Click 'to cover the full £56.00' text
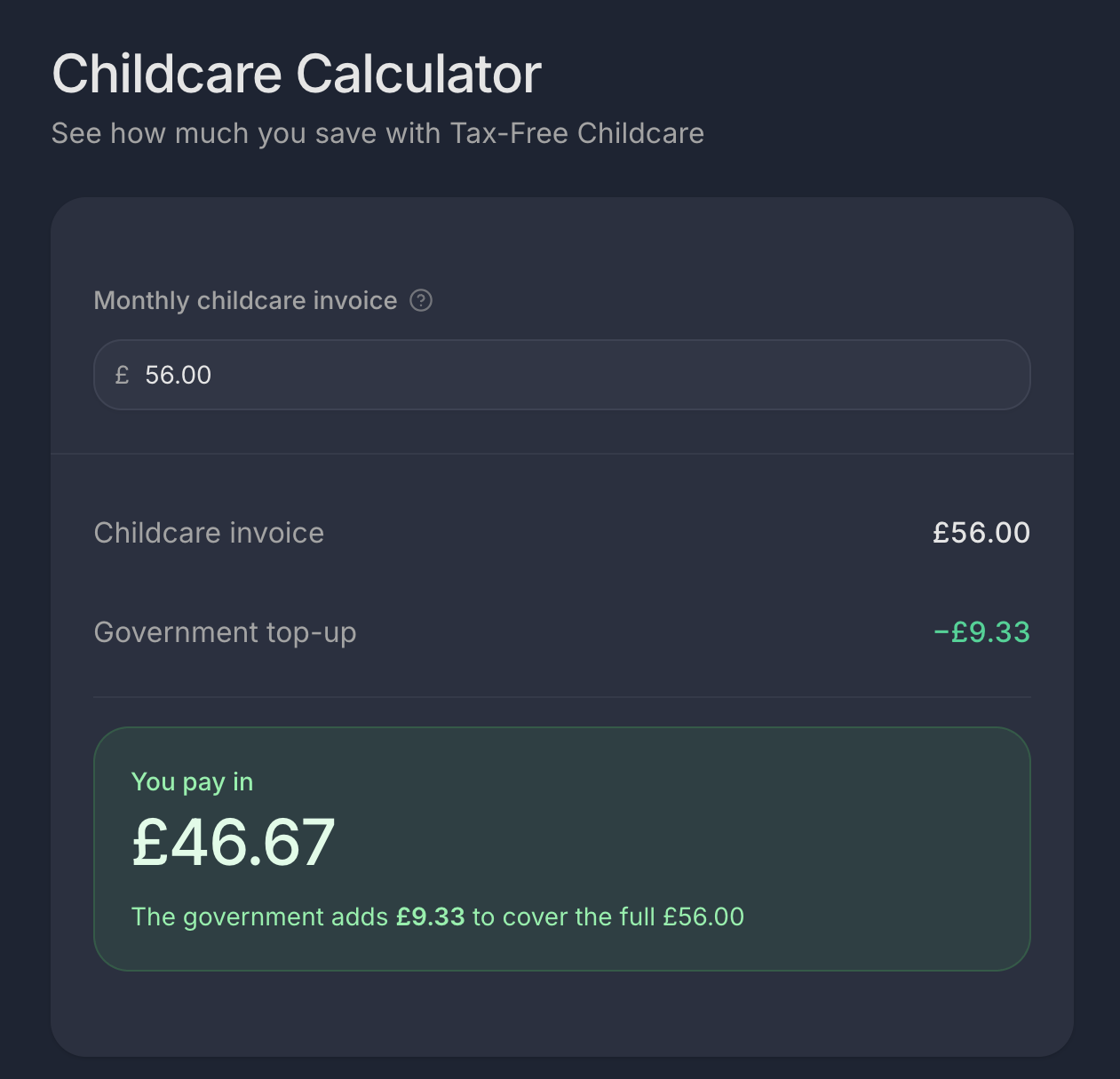Viewport: 1120px width, 1079px height. 608,916
